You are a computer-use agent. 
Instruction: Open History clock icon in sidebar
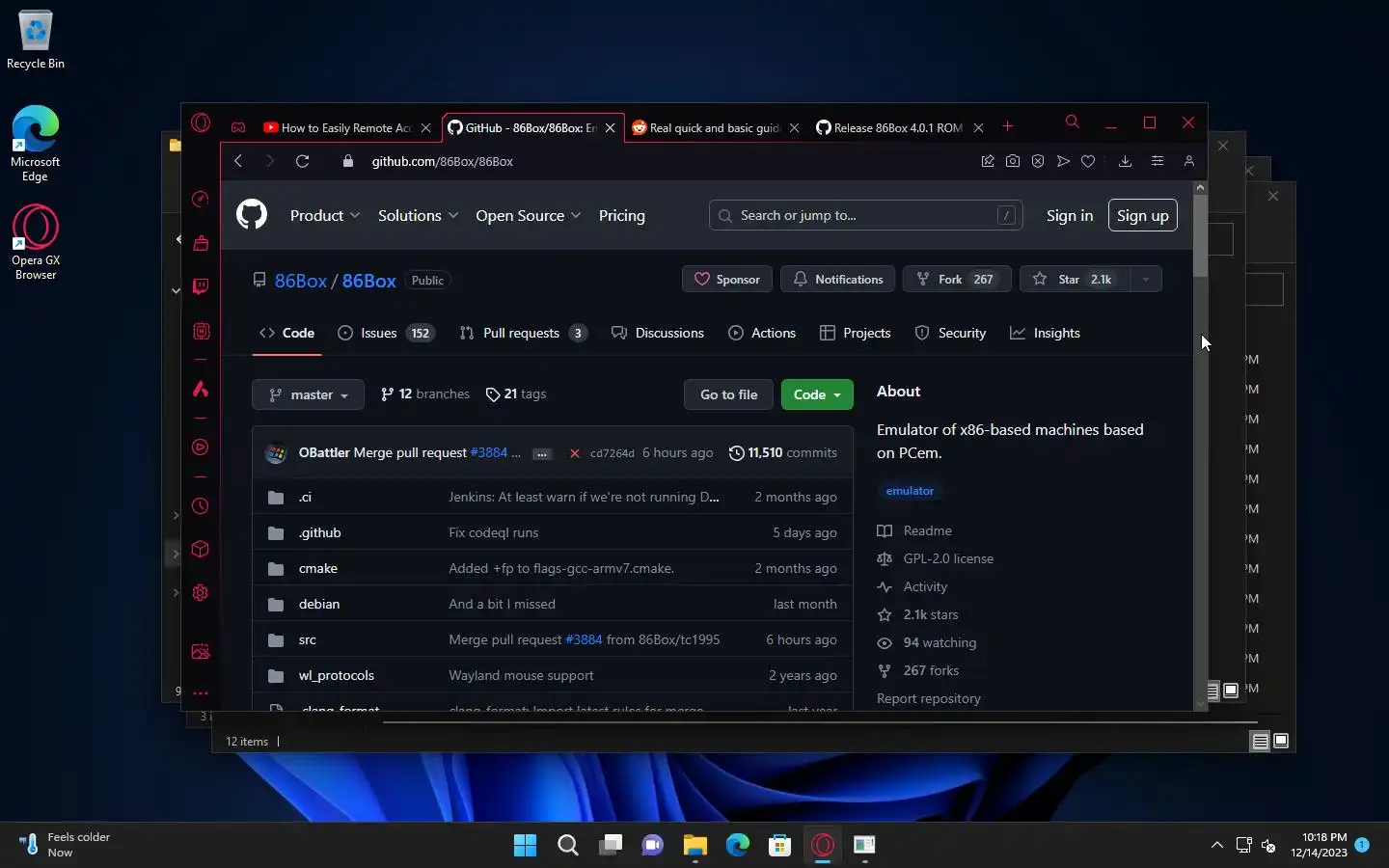(201, 505)
